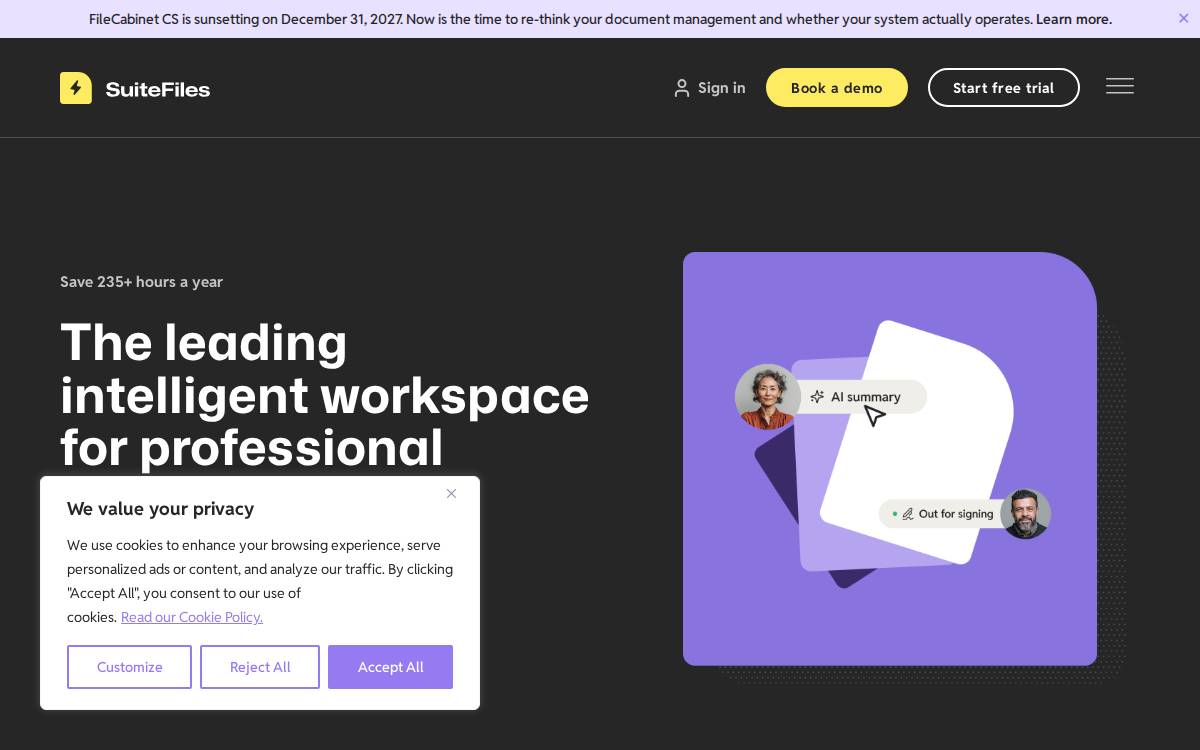Close the cookie privacy popup with the X
The height and width of the screenshot is (750, 1200).
point(451,493)
